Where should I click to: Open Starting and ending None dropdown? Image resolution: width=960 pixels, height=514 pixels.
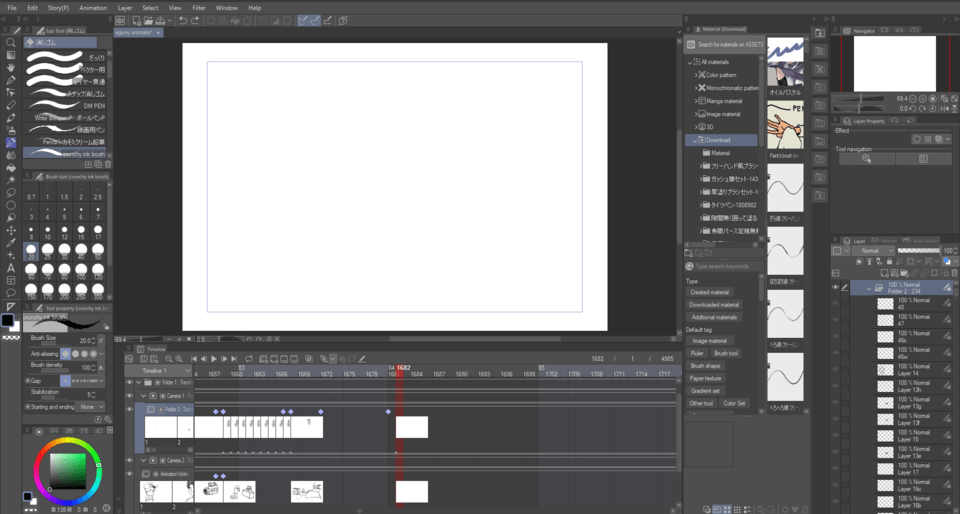pyautogui.click(x=91, y=406)
